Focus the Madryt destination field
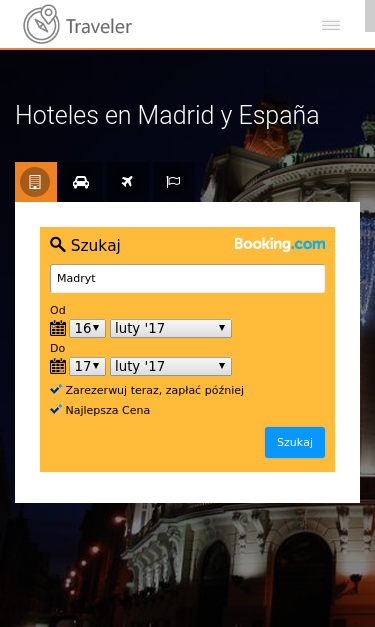375x627 pixels. tap(188, 278)
